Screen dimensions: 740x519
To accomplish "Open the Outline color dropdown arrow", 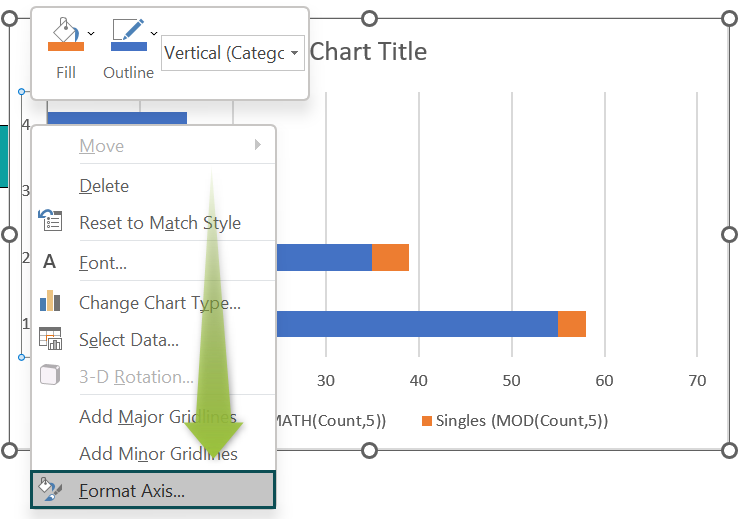I will pyautogui.click(x=154, y=33).
